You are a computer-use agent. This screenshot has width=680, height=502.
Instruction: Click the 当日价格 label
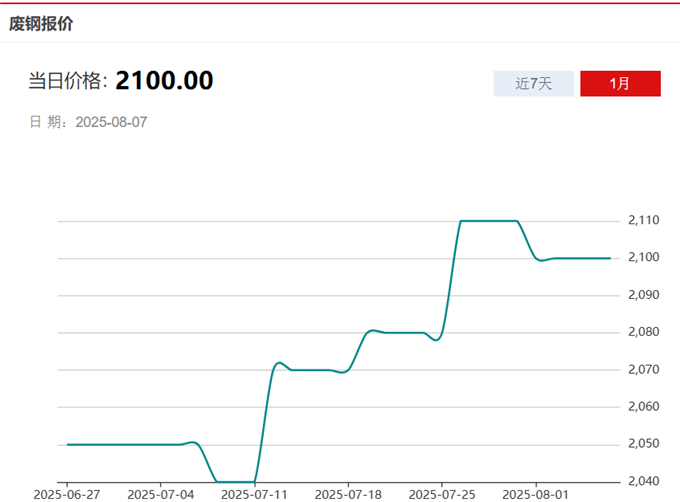(x=68, y=82)
